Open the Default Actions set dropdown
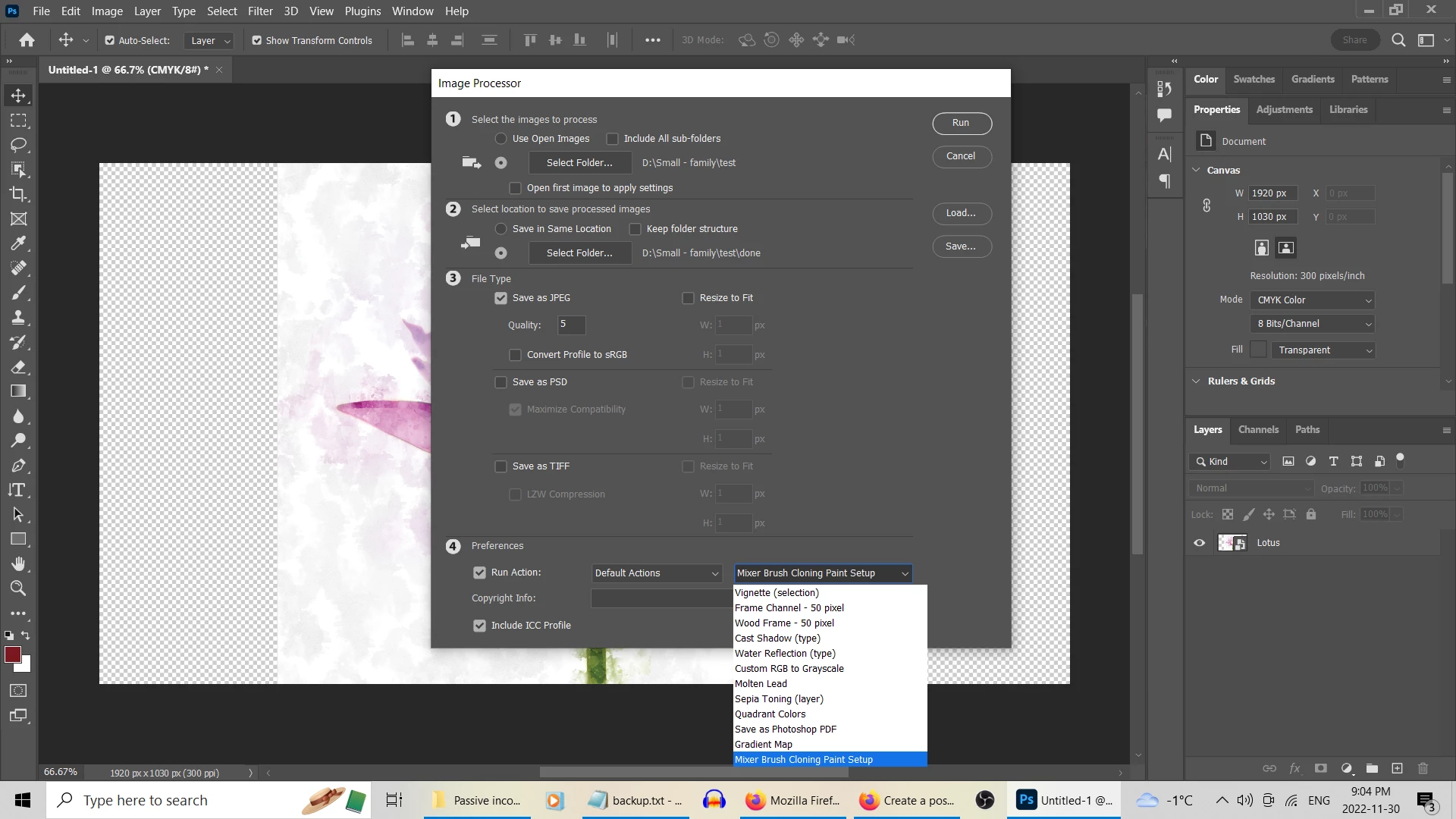The height and width of the screenshot is (819, 1456). (657, 573)
